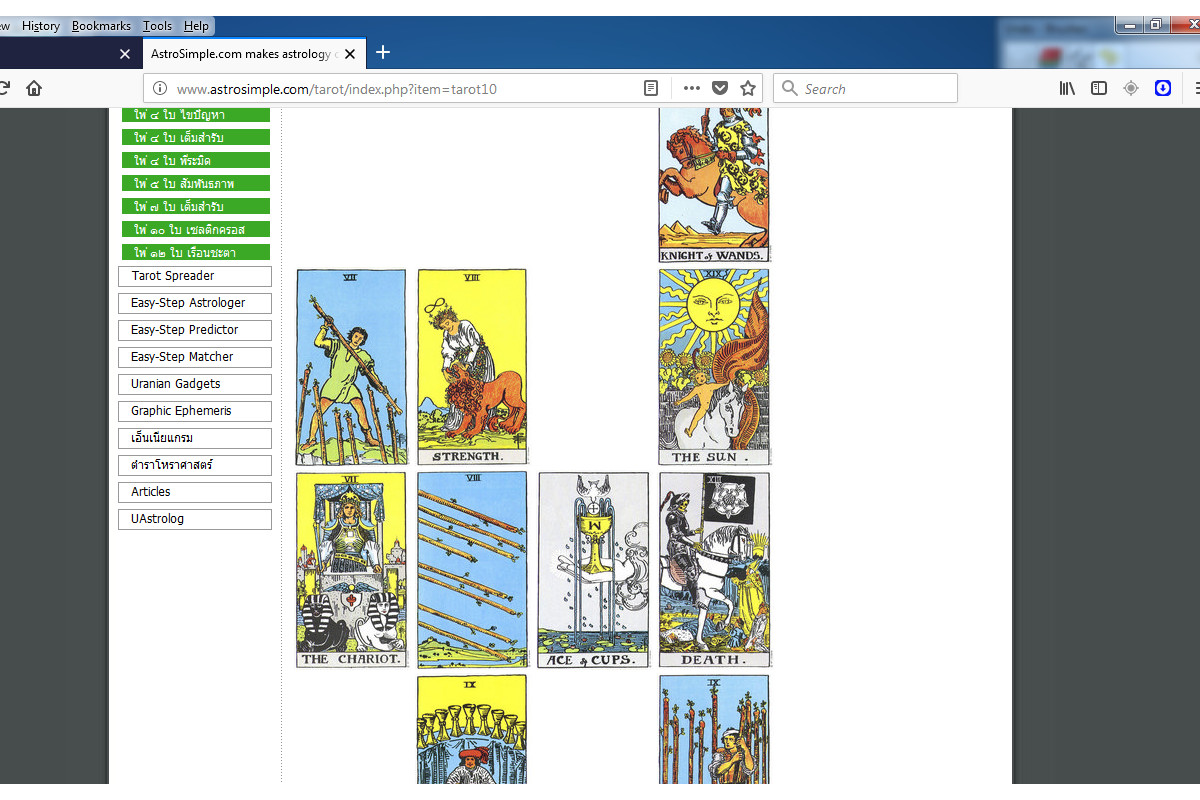Viewport: 1200px width, 800px height.
Task: Click the page reload icon
Action: click(x=4, y=88)
